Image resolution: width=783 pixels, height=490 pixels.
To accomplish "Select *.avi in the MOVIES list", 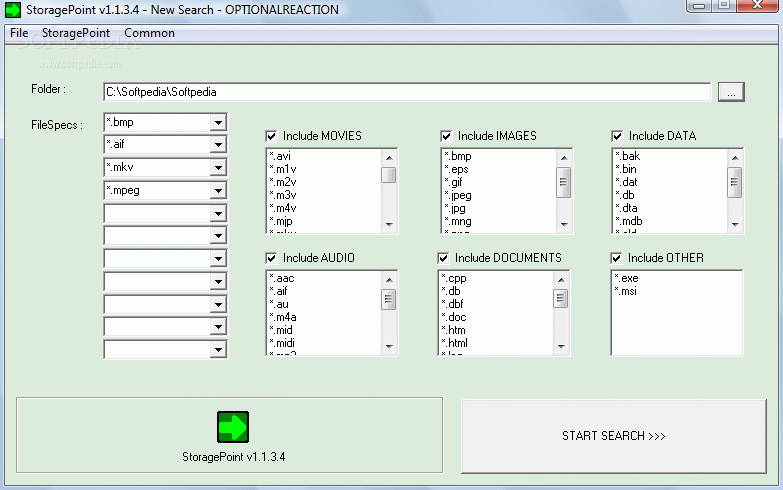I will point(280,156).
